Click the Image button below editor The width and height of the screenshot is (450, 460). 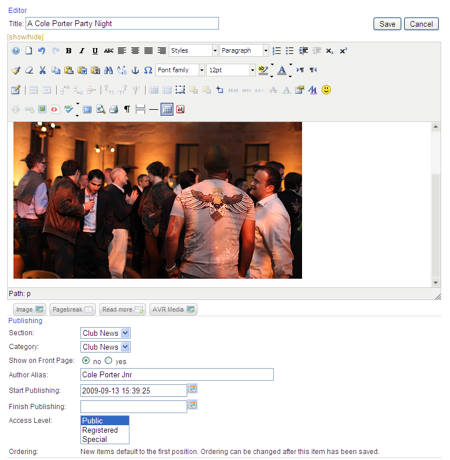(30, 309)
